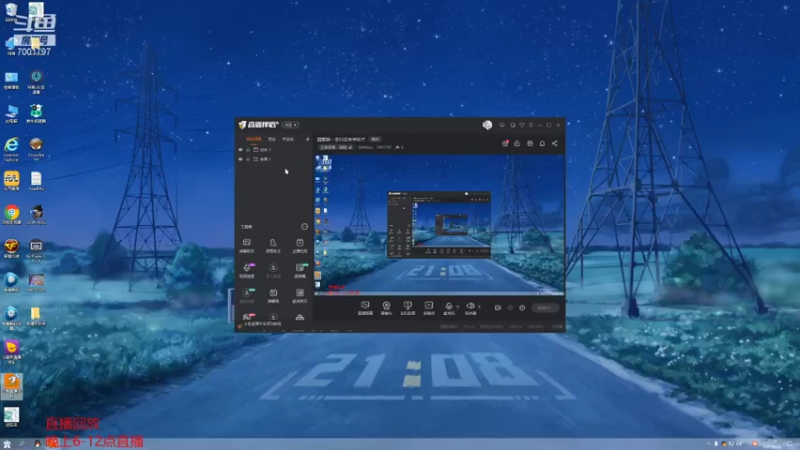Select the first source row in the list
The height and width of the screenshot is (450, 800).
pos(274,150)
